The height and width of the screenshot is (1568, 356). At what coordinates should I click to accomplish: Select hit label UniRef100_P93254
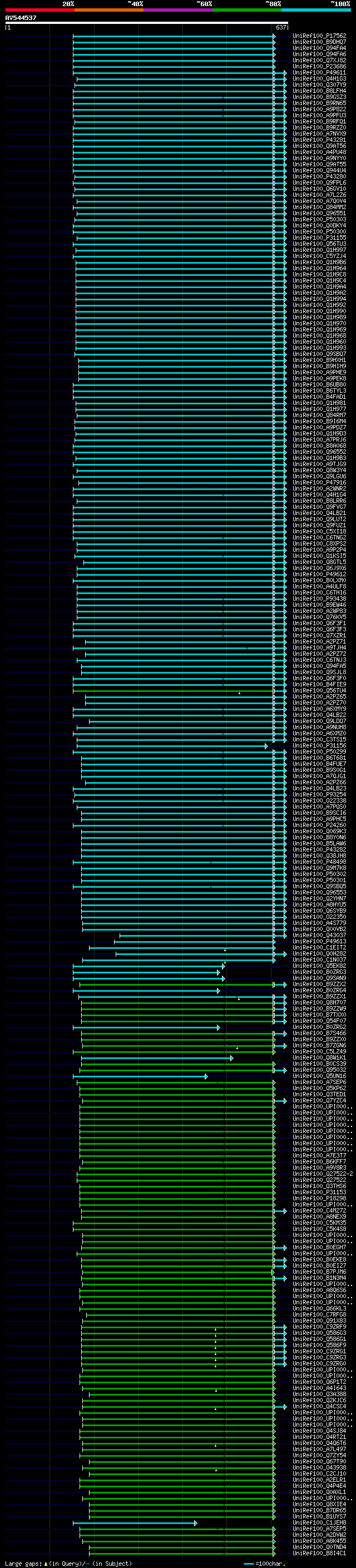(319, 794)
